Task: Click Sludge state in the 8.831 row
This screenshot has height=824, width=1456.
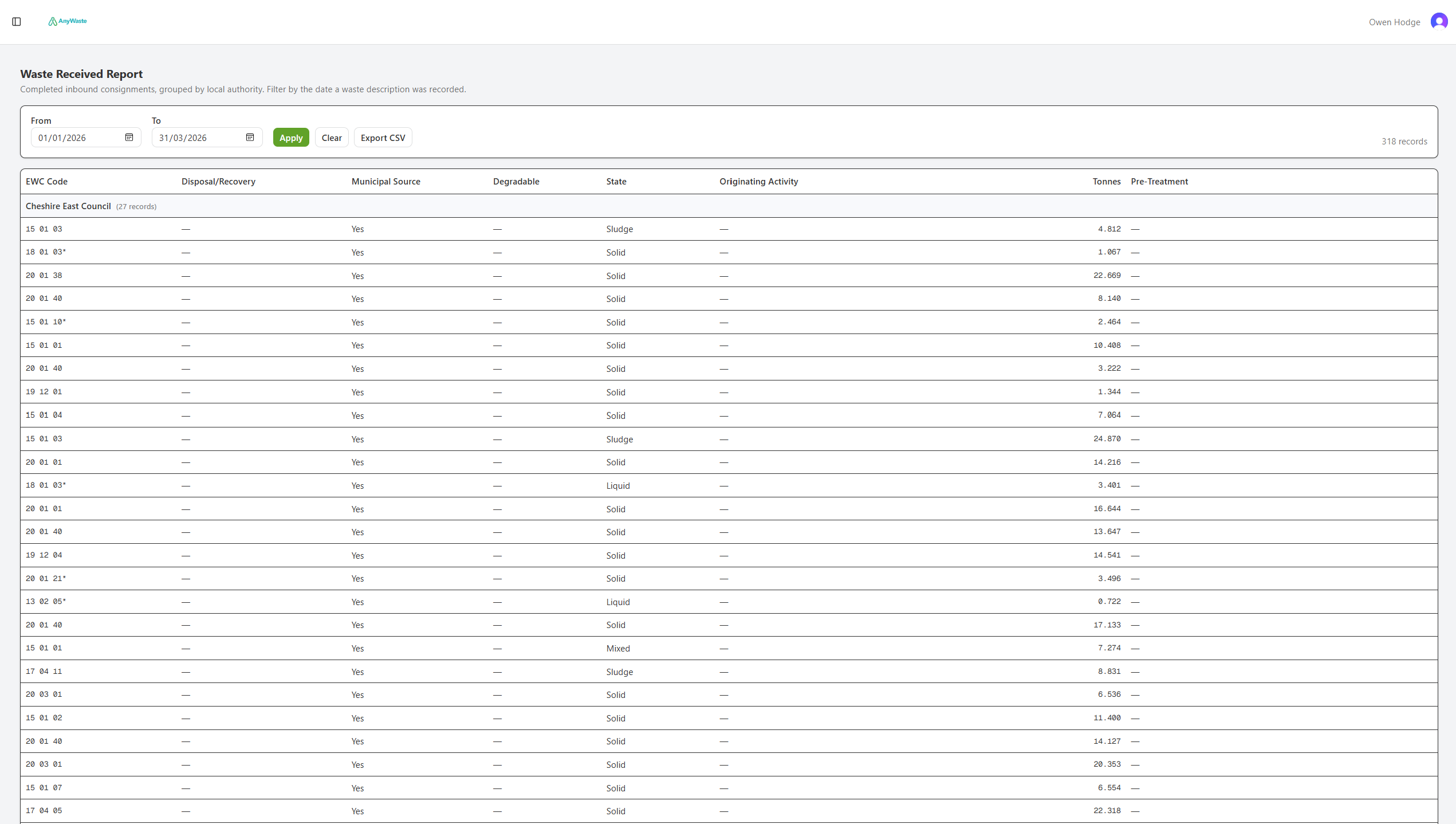Action: (x=620, y=672)
